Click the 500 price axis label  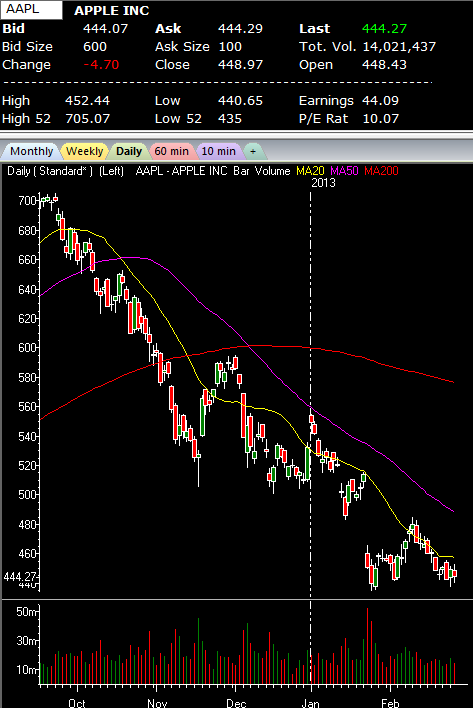27,495
